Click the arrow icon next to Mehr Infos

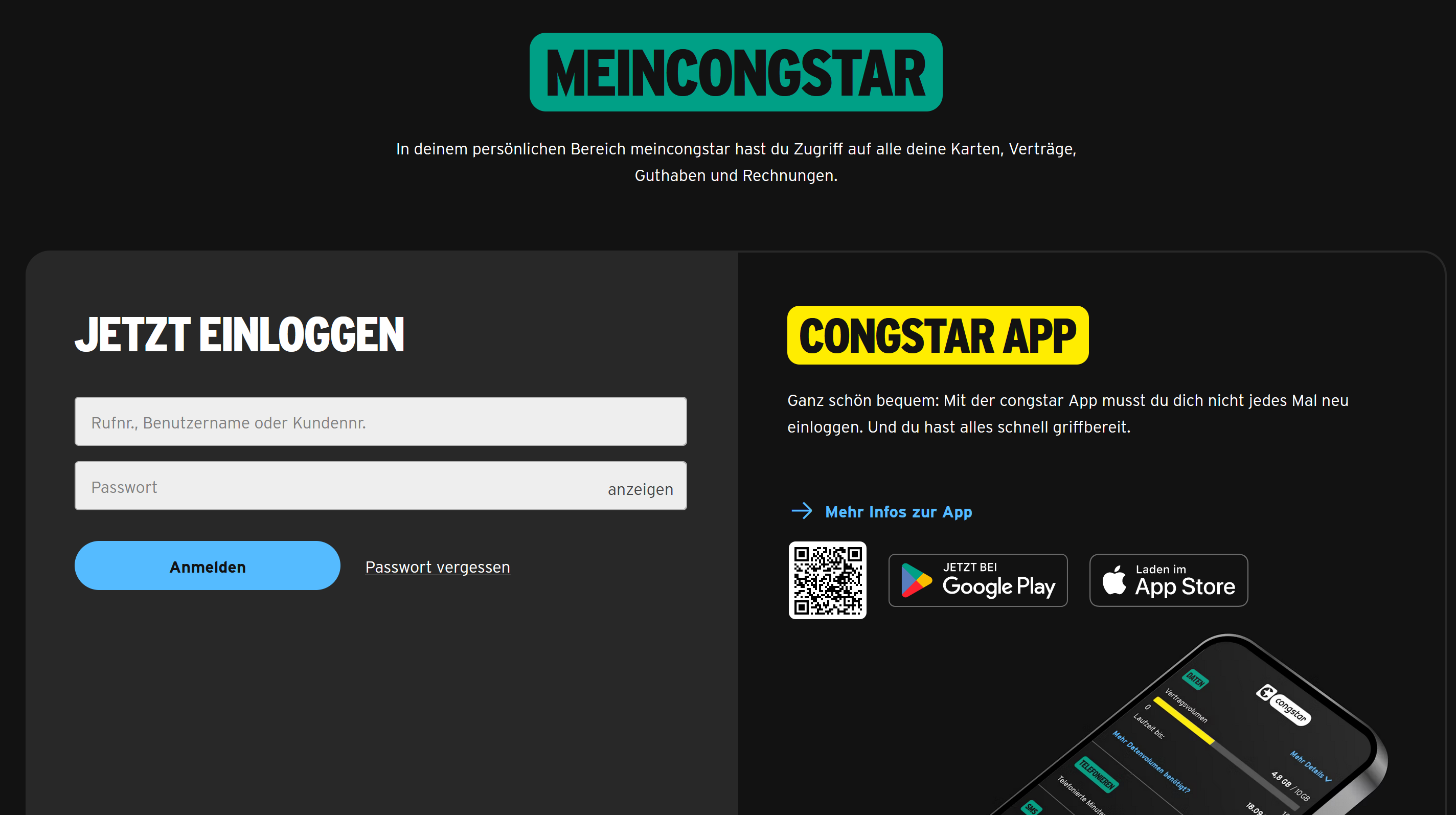[800, 511]
